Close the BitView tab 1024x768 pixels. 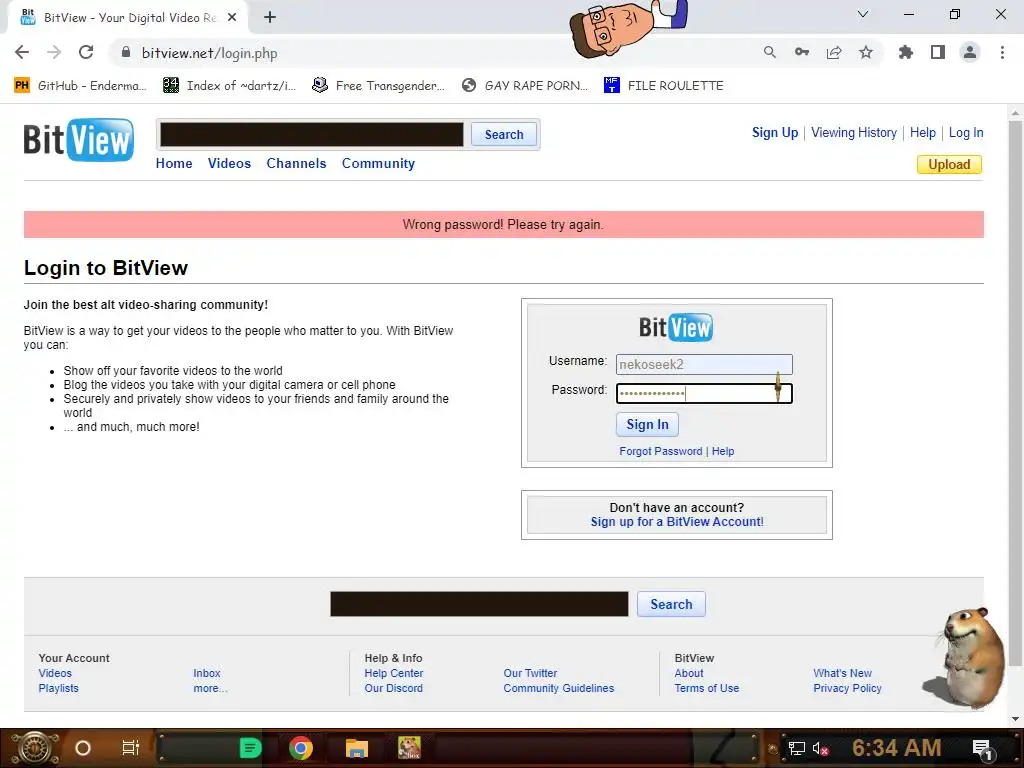232,17
